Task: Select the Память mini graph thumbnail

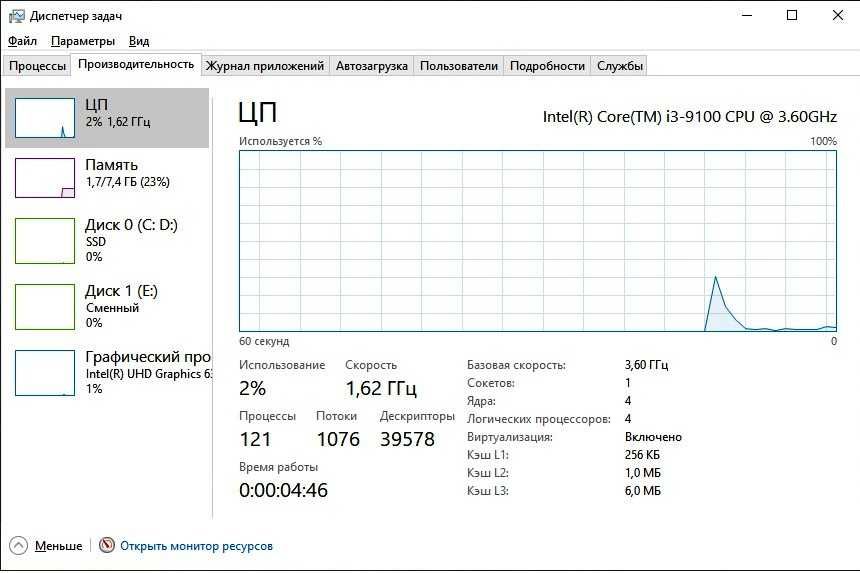Action: pos(45,178)
